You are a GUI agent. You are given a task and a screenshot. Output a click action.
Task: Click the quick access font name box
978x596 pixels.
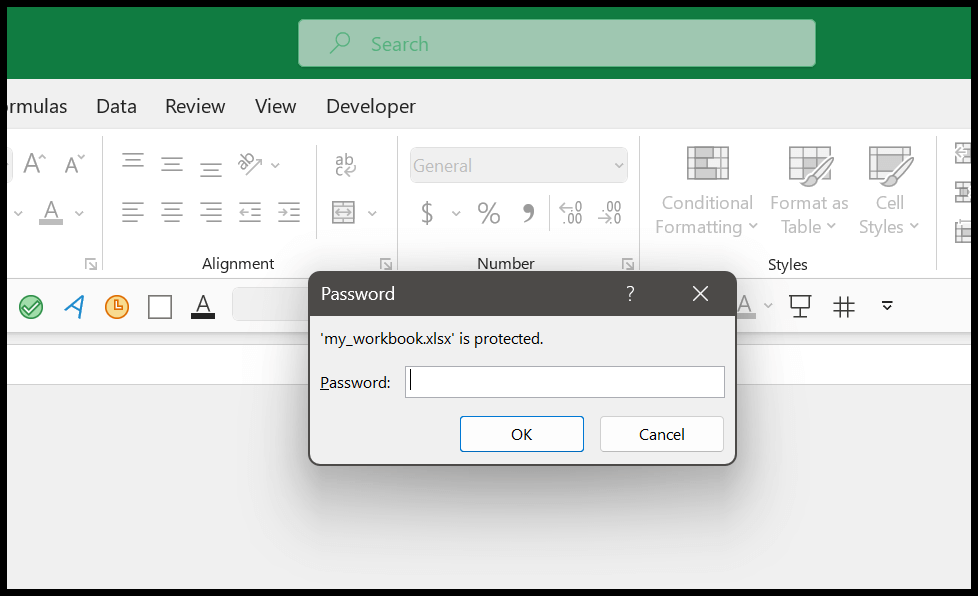click(x=271, y=304)
